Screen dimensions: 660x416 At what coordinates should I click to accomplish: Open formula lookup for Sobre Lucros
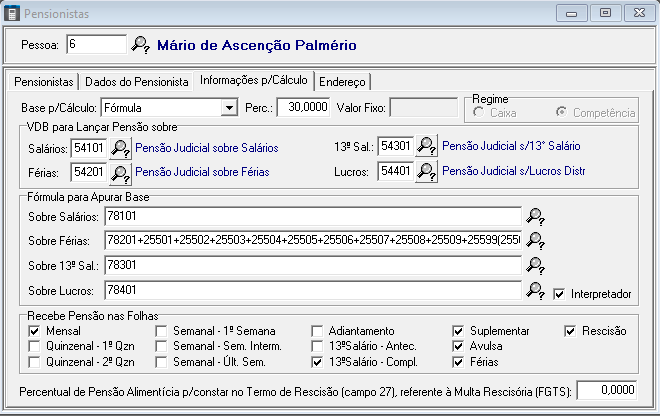(x=535, y=291)
